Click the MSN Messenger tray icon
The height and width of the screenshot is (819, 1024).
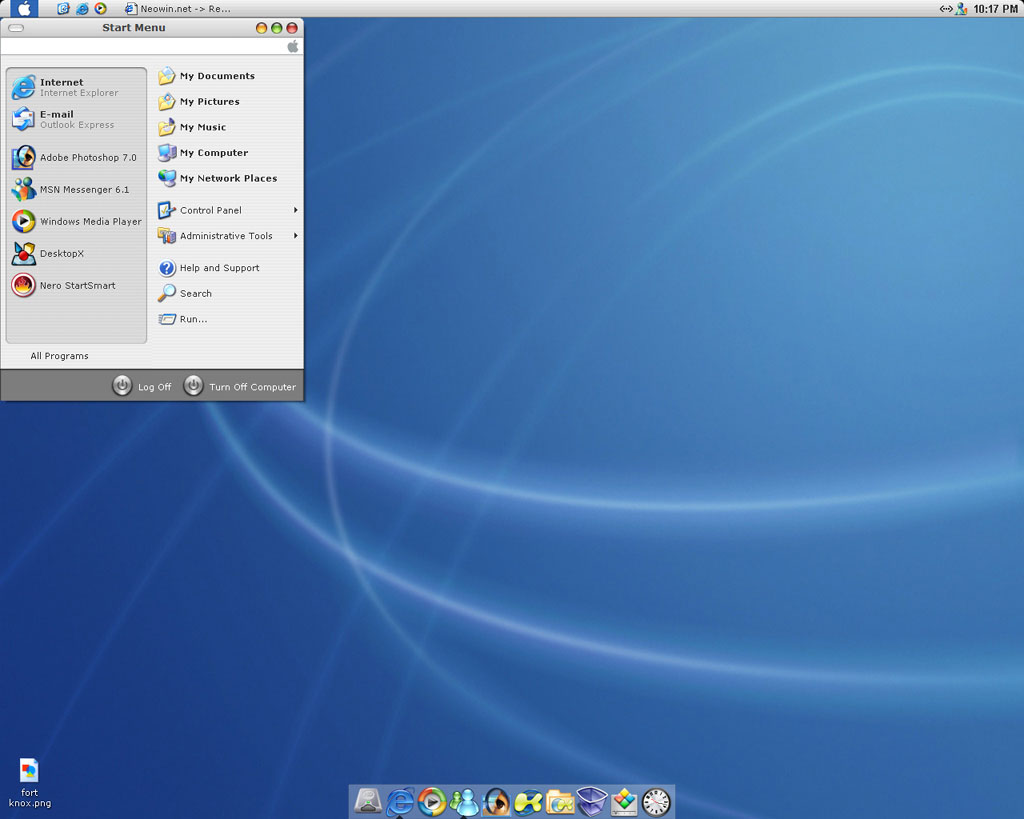pos(961,9)
